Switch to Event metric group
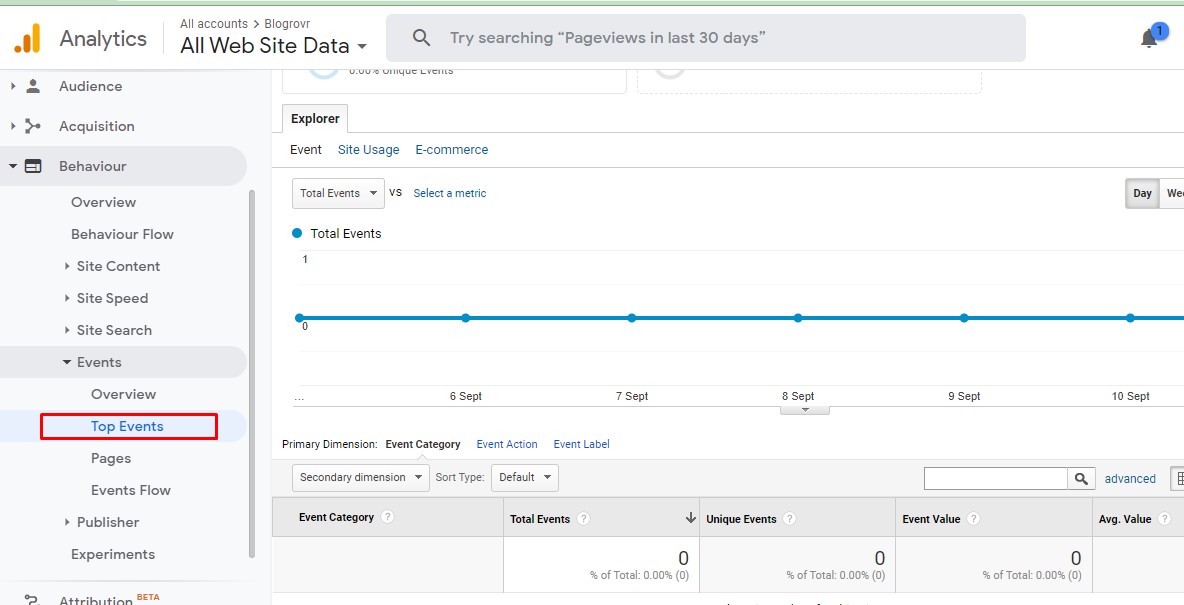 click(306, 150)
